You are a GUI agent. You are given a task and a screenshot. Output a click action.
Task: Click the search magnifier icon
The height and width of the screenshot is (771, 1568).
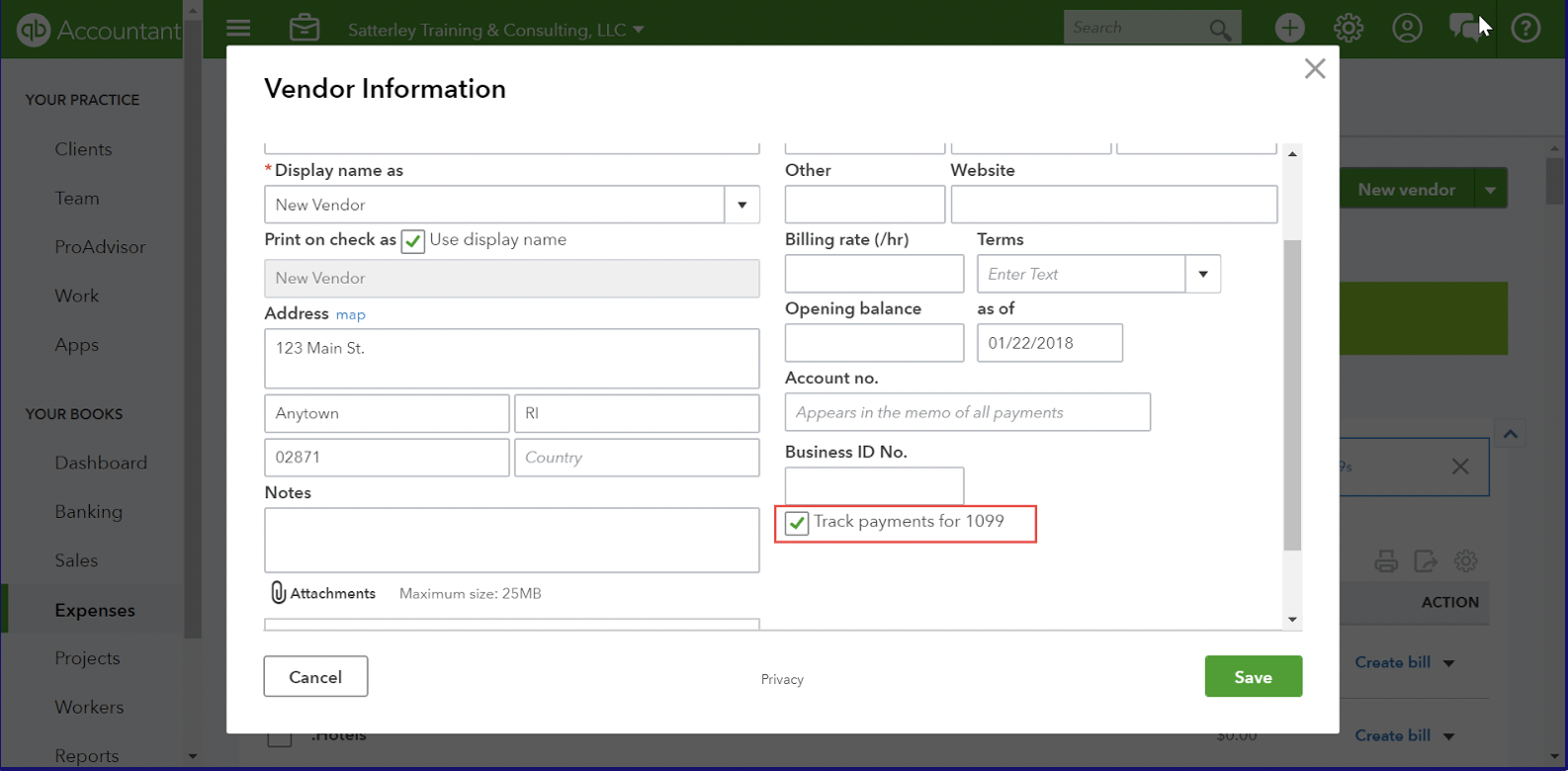tap(1220, 30)
